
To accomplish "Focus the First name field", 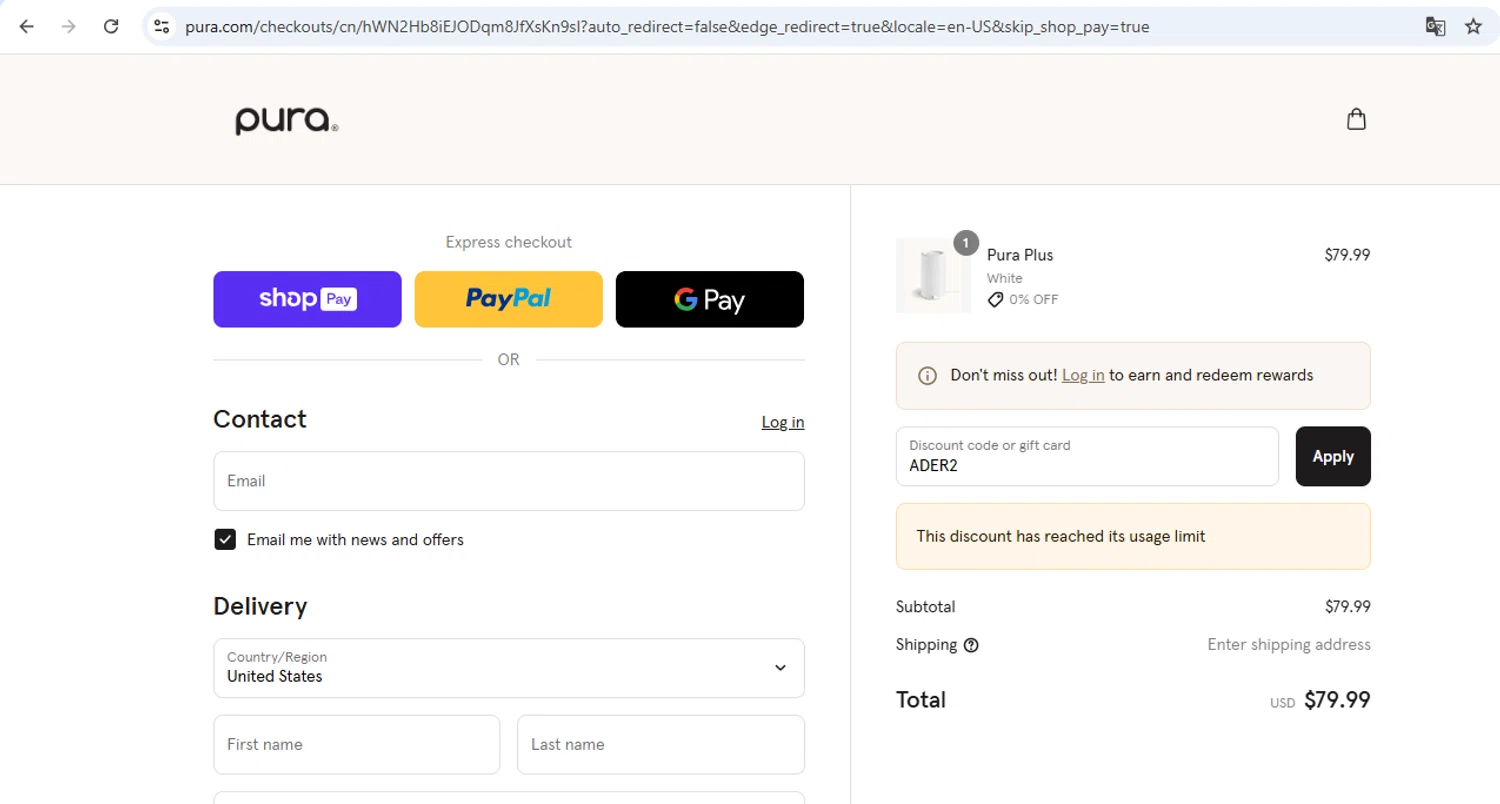I will coord(357,744).
